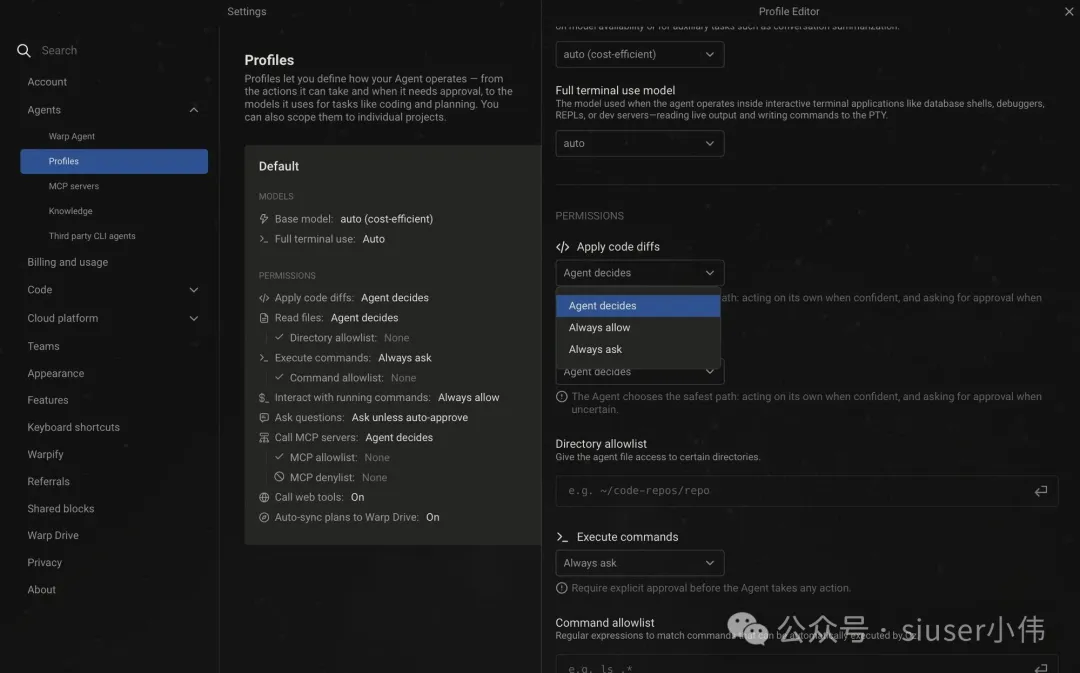Click the server icon beside Call MCP servers
Viewport: 1080px width, 673px height.
pyautogui.click(x=264, y=438)
